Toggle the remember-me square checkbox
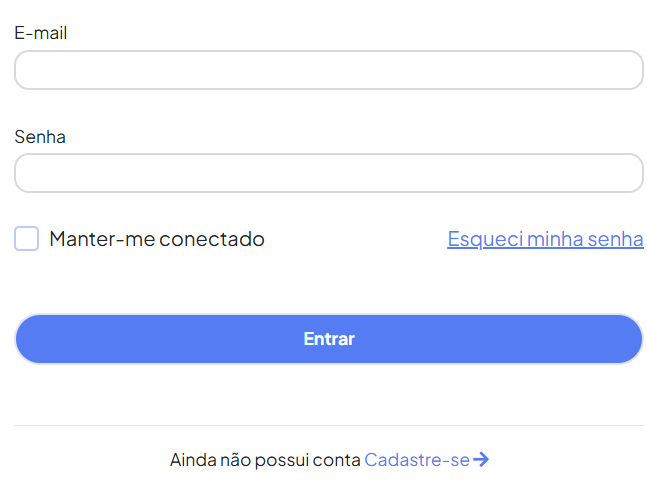647x488 pixels. tap(27, 239)
